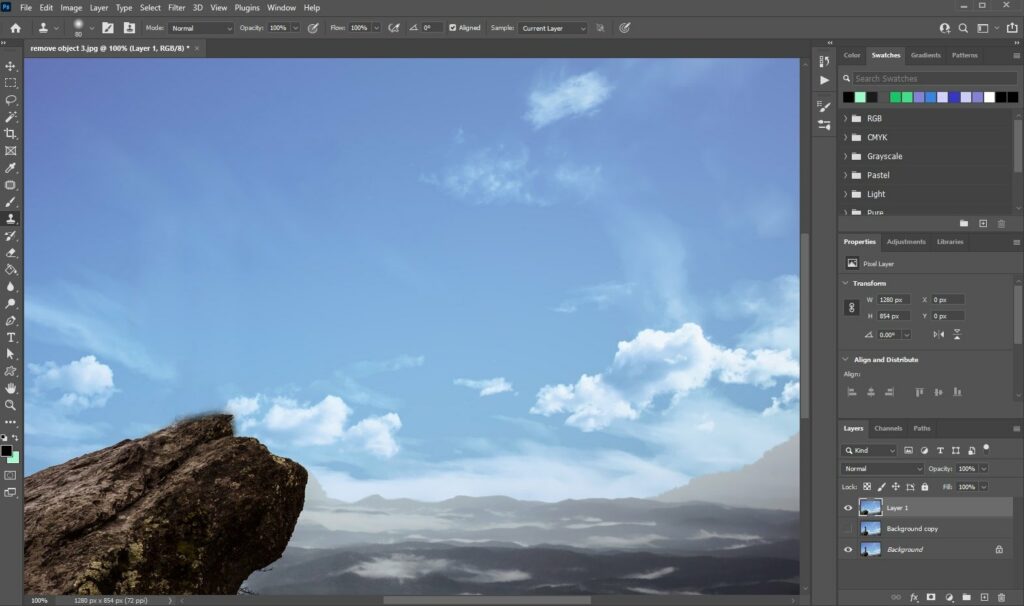This screenshot has width=1024, height=606.
Task: Open the Adjustments panel tab
Action: (x=906, y=241)
